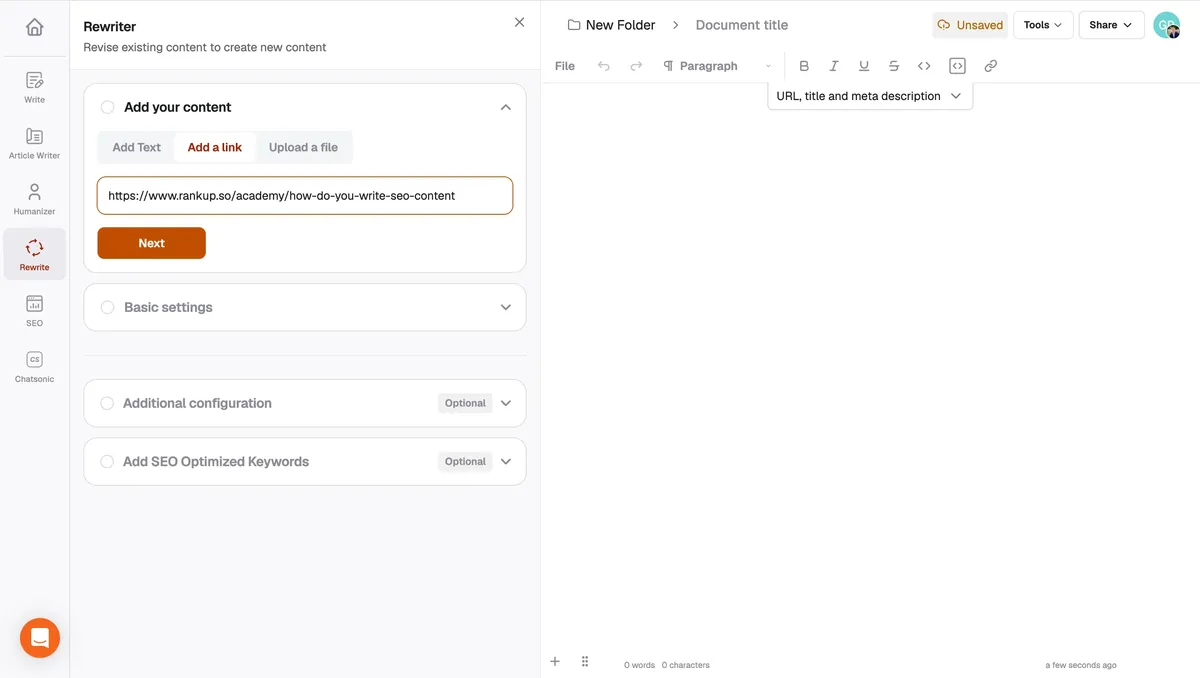Open the Paragraph style dropdown
This screenshot has height=678, width=1200.
718,66
